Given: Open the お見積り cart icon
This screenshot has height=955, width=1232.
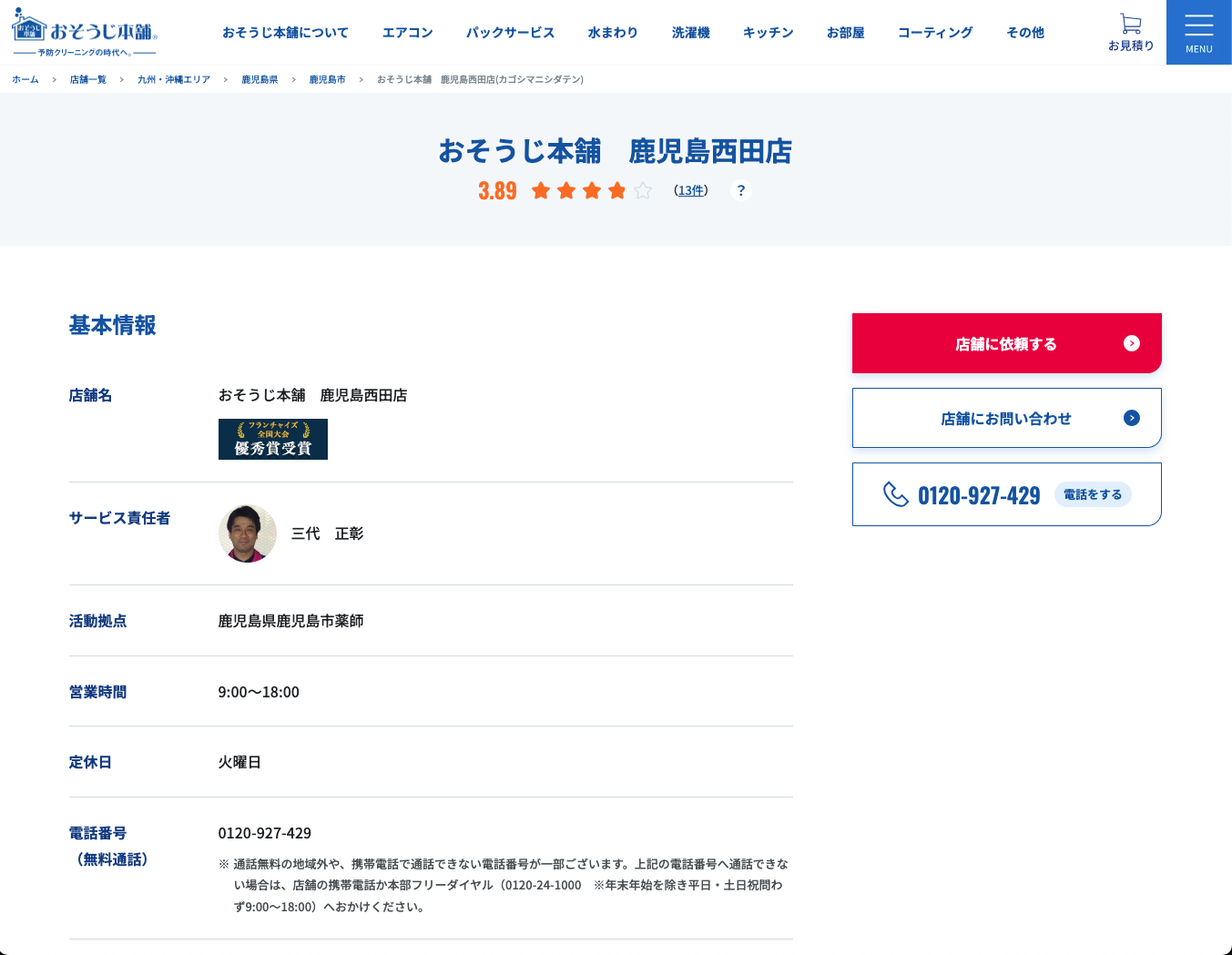Looking at the screenshot, I should coord(1130,25).
